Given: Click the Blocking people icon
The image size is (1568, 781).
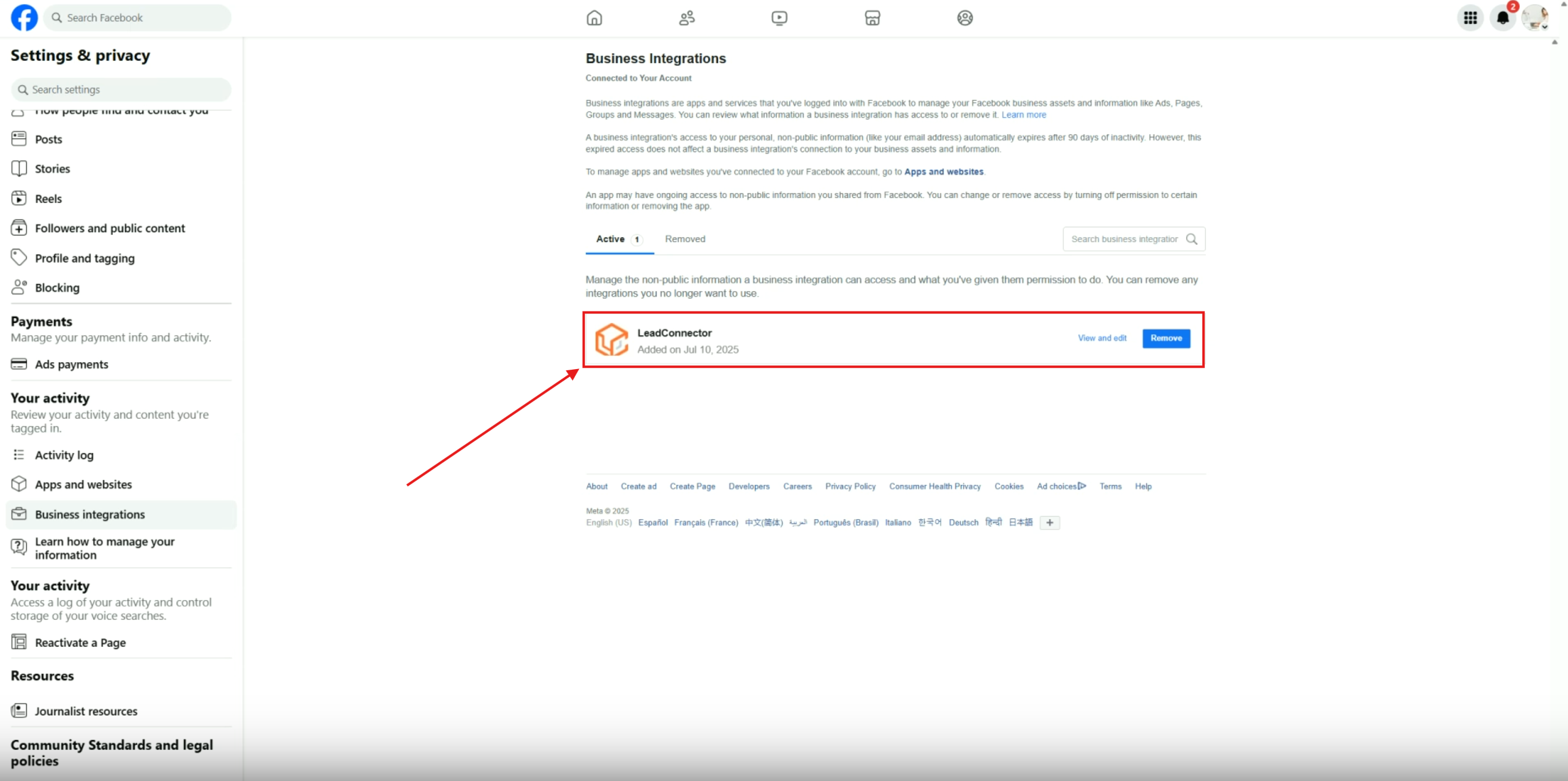Looking at the screenshot, I should (x=19, y=287).
